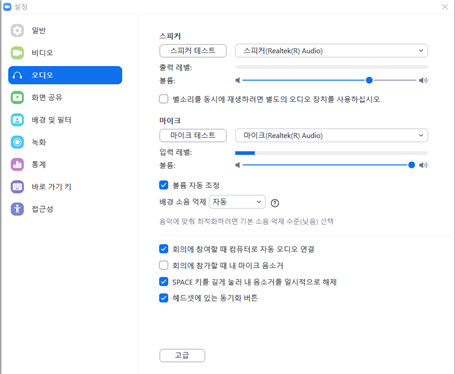
Task: Open the 화면 공유 icon
Action: pos(17,97)
